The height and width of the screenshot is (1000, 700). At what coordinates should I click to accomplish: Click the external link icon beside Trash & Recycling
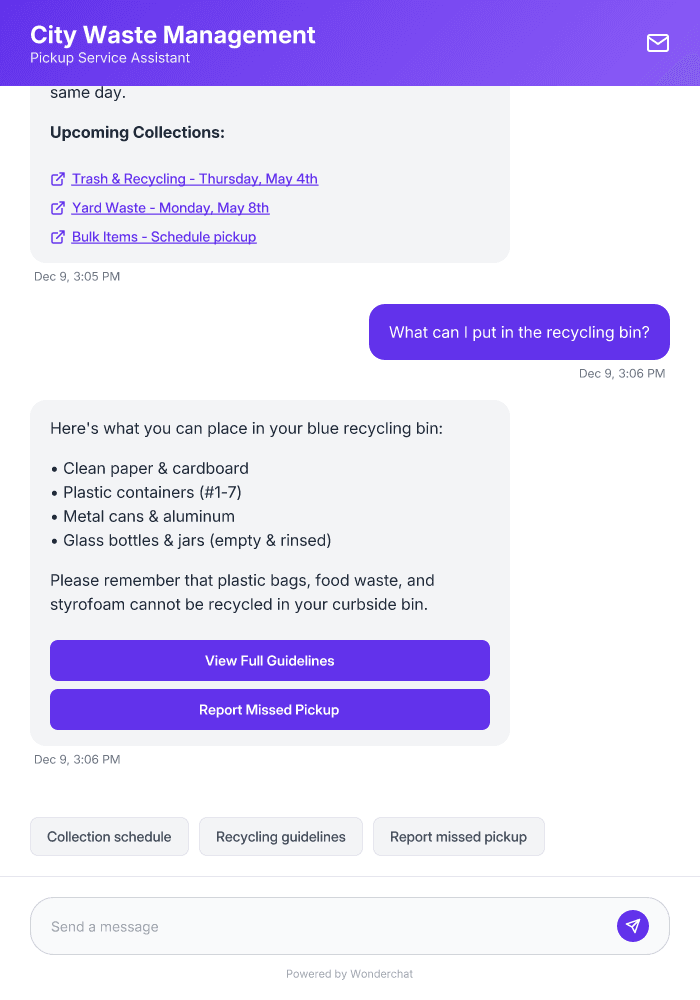(57, 178)
